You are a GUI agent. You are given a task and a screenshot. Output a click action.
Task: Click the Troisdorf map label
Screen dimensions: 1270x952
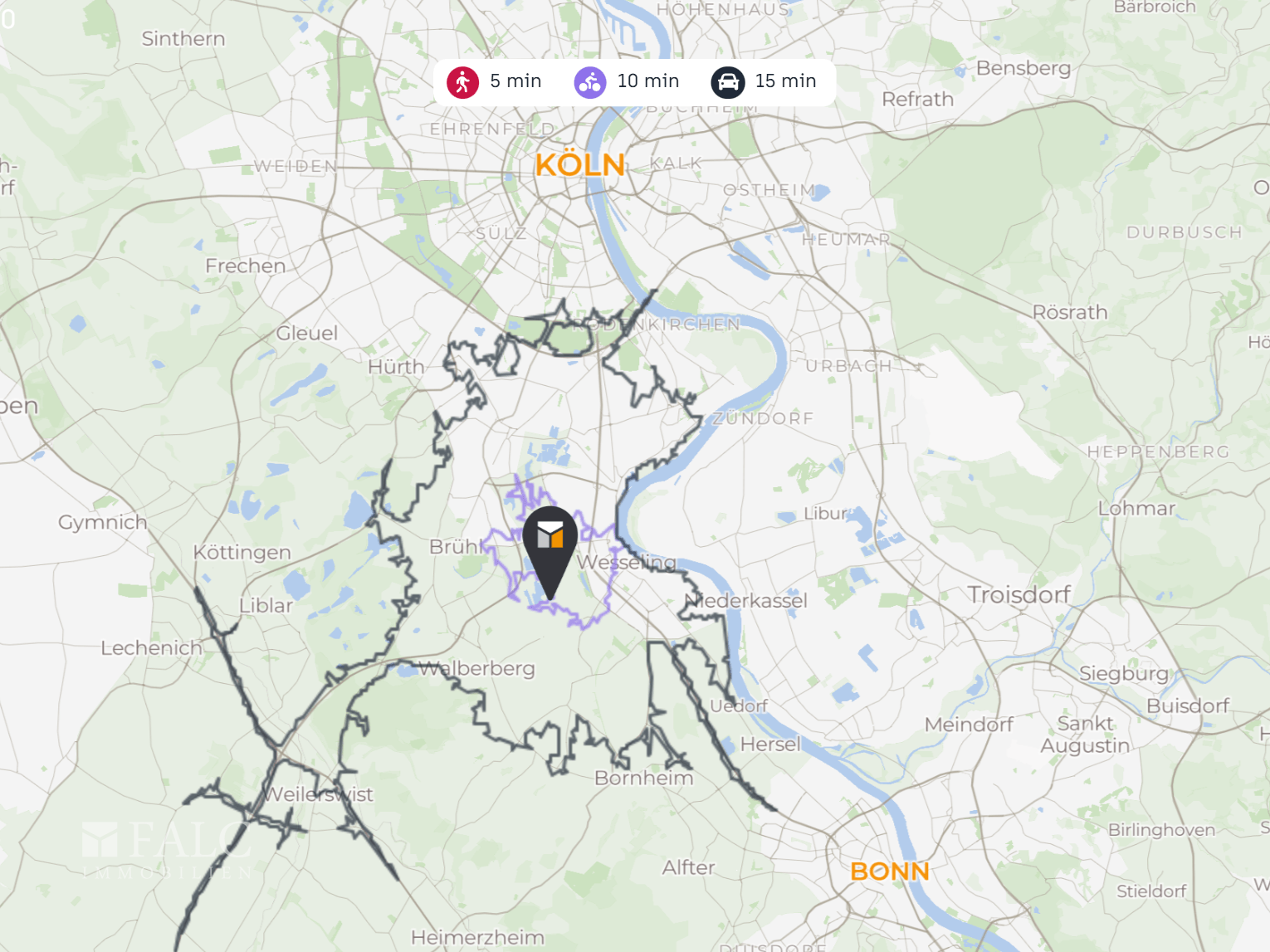point(1019,594)
